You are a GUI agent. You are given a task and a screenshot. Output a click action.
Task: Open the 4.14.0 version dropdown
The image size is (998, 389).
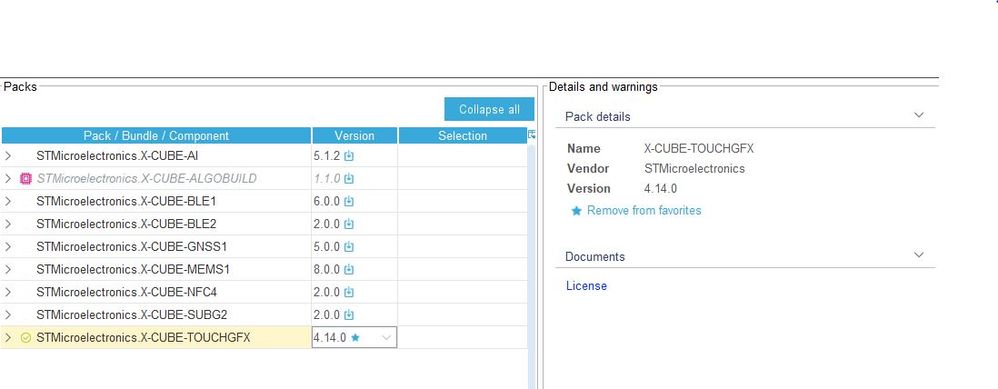(386, 338)
